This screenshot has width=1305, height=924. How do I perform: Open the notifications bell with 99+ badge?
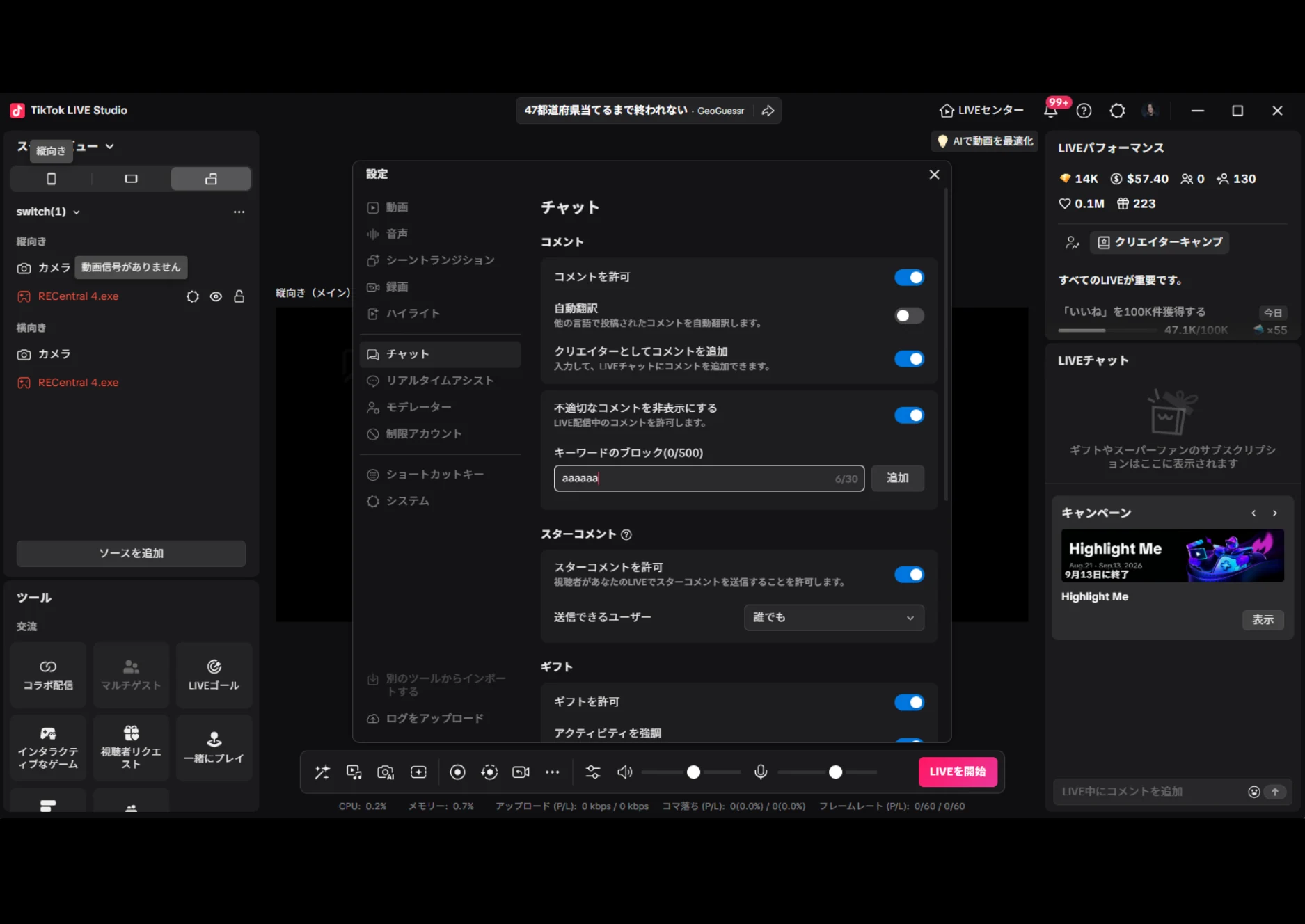tap(1051, 110)
